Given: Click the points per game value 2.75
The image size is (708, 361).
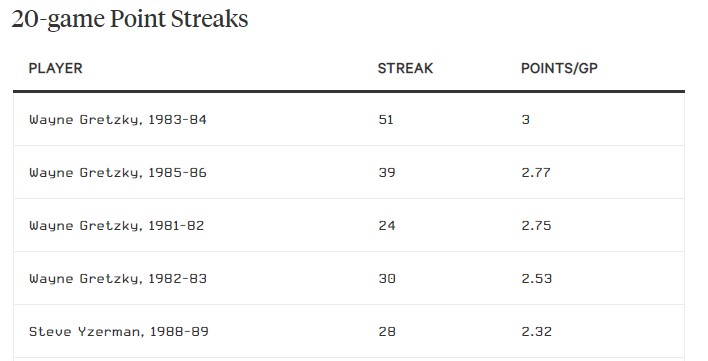Looking at the screenshot, I should pos(536,225).
